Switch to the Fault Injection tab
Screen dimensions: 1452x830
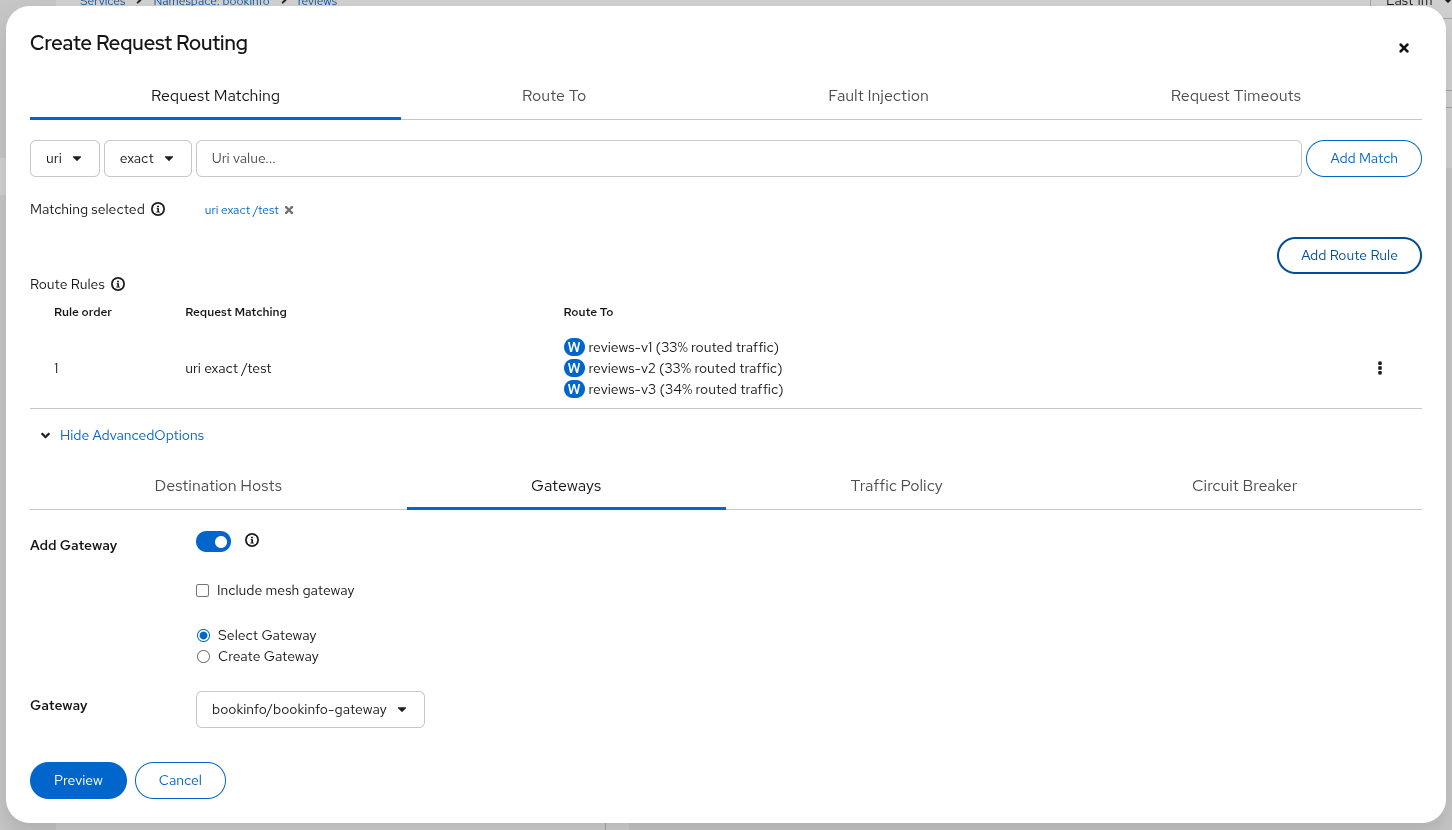click(x=878, y=96)
